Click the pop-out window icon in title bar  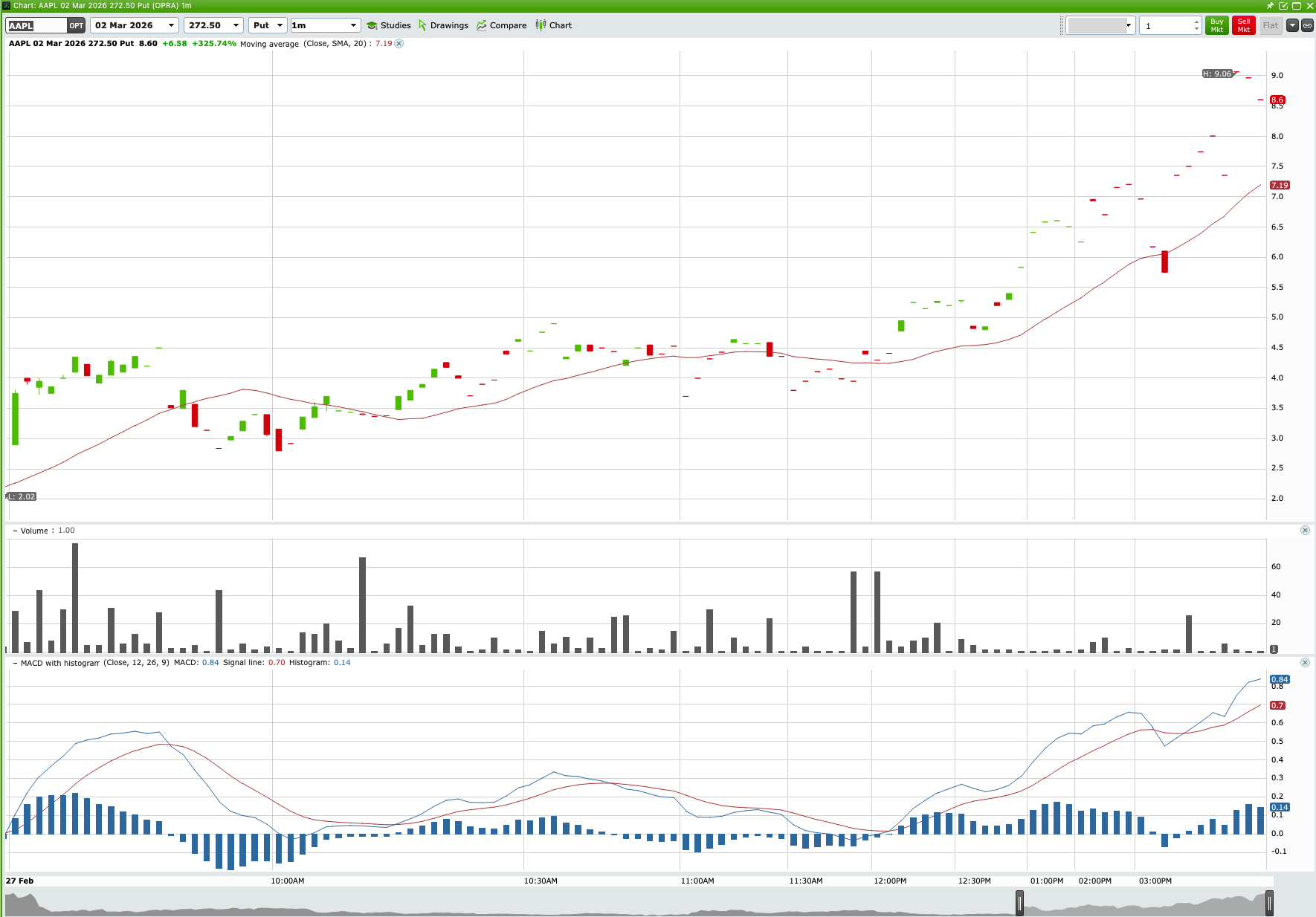coord(1283,5)
